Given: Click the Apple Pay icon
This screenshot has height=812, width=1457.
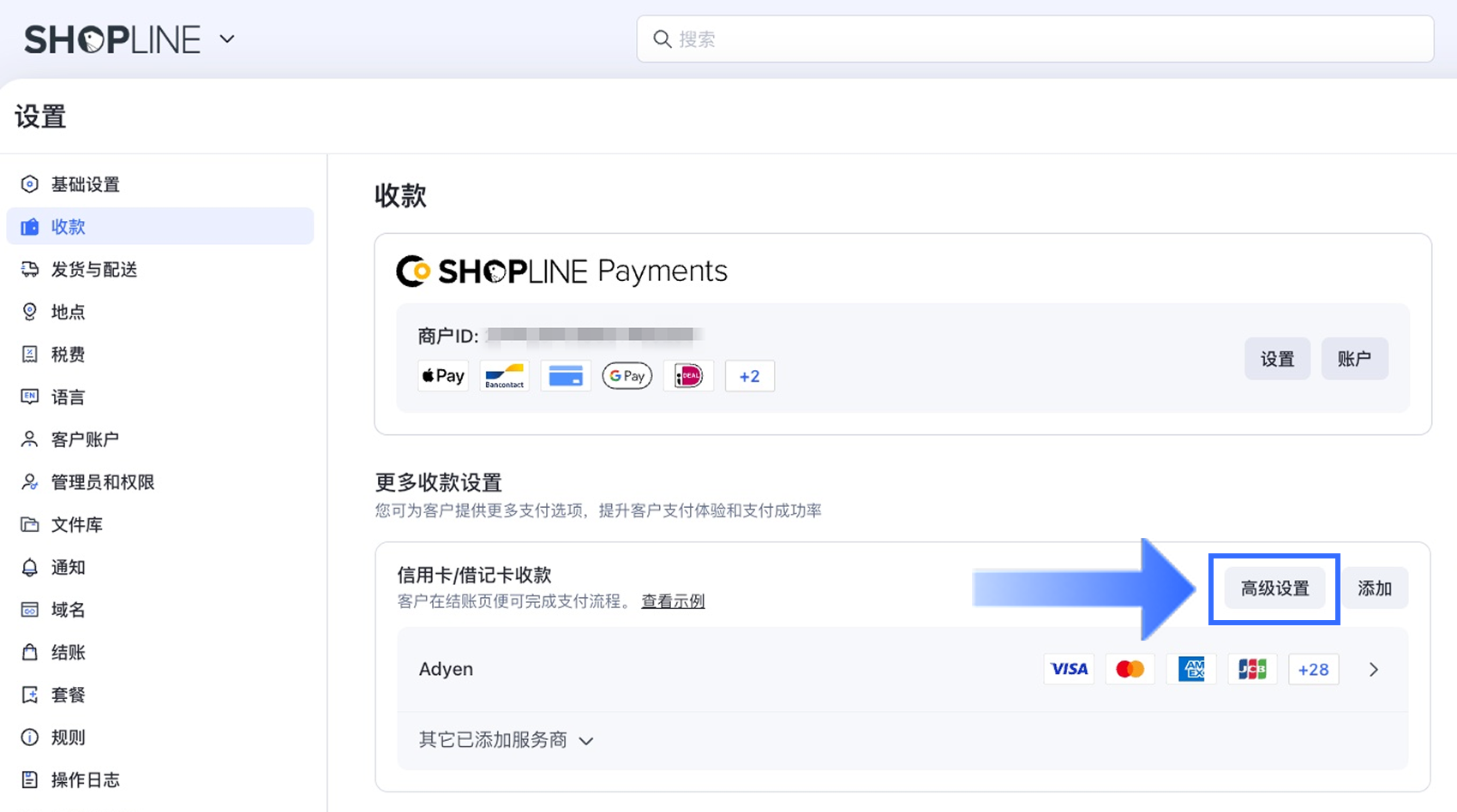Looking at the screenshot, I should [443, 376].
